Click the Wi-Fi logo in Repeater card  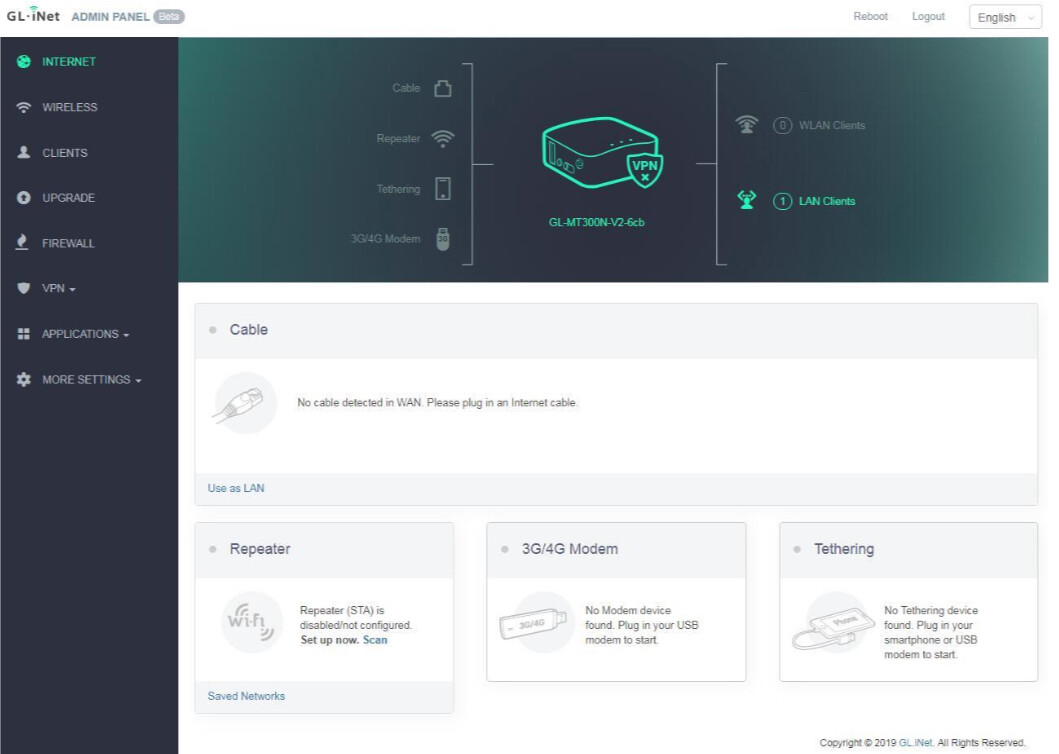251,622
